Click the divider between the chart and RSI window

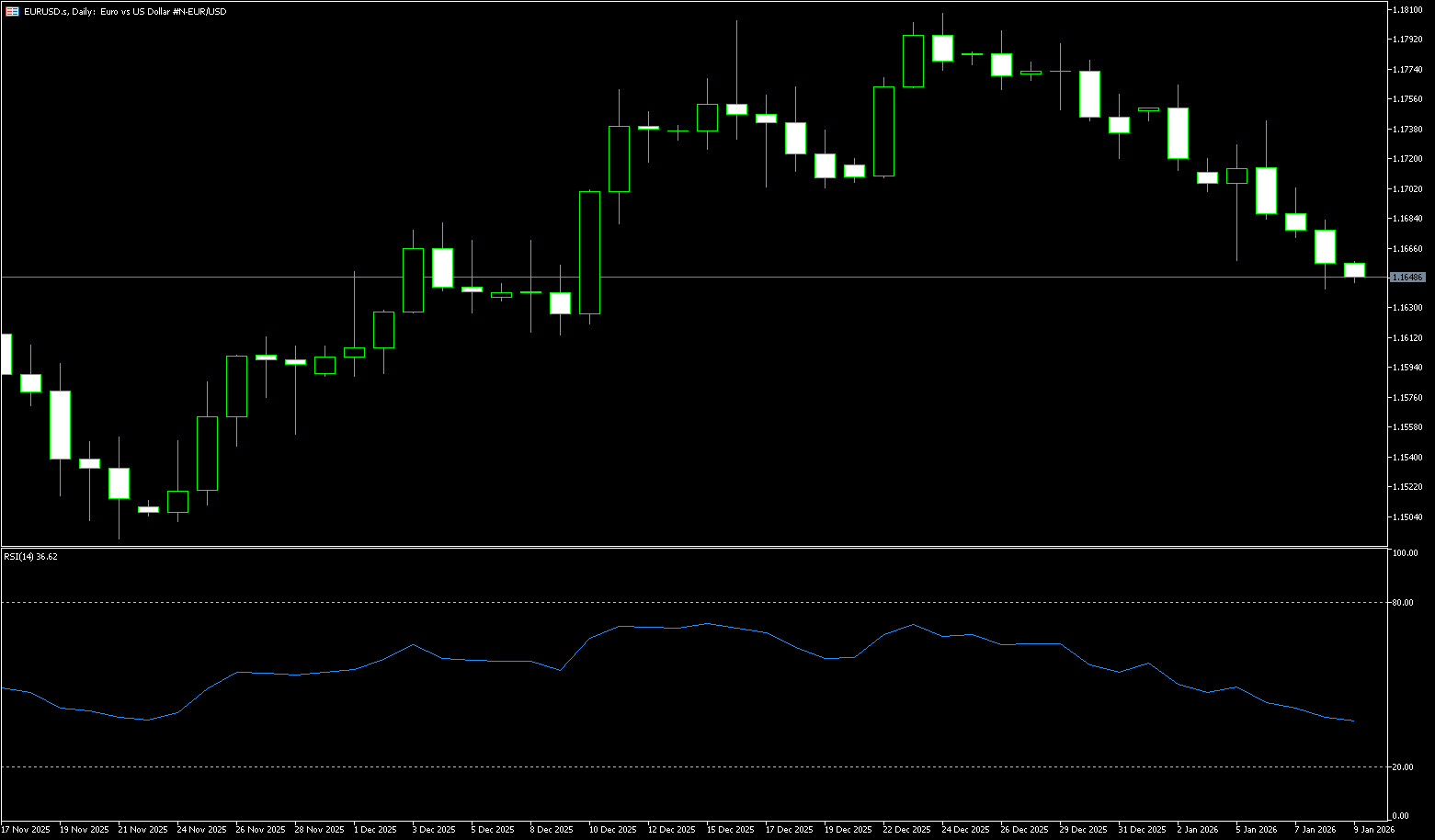(689, 547)
